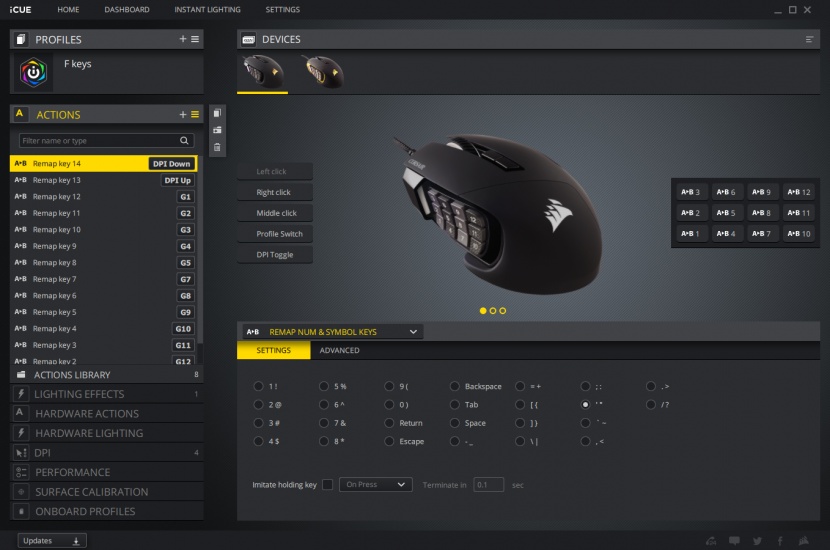Expand the DPI section
The width and height of the screenshot is (830, 550).
[106, 453]
